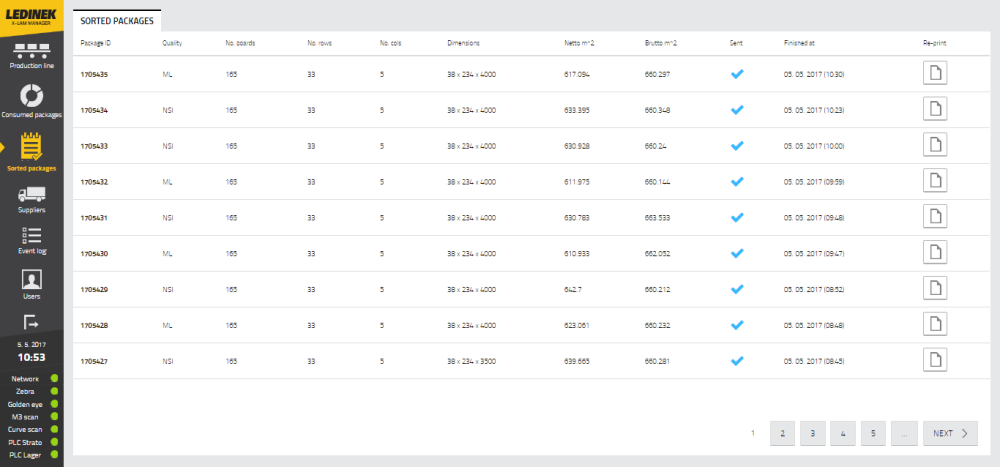Viewport: 1000px width, 467px height.
Task: Click the Curve scan status indicator
Action: 54,429
